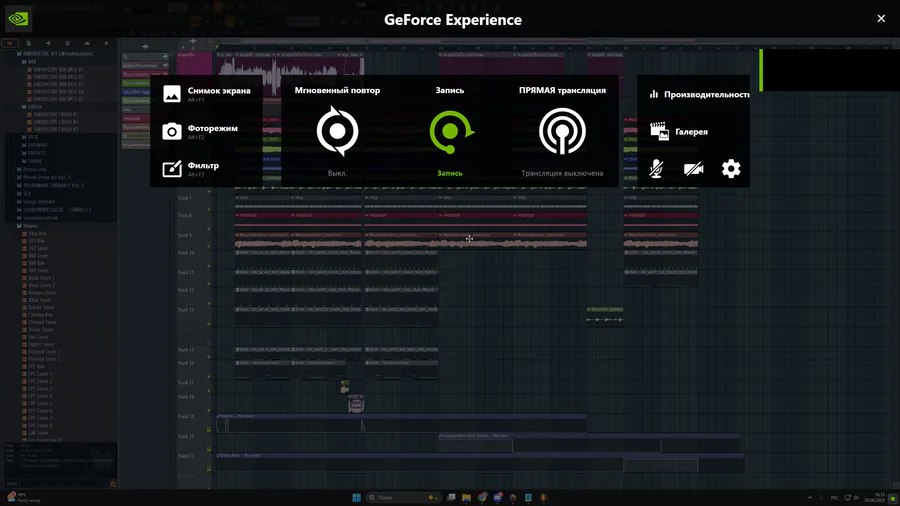900x506 pixels.
Task: Open File Explorer from the taskbar
Action: tap(466, 497)
